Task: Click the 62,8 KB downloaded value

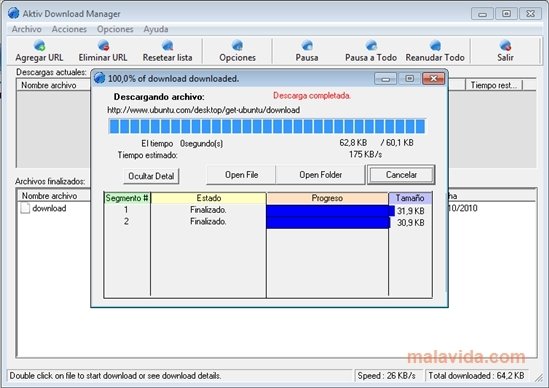Action: pyautogui.click(x=353, y=143)
